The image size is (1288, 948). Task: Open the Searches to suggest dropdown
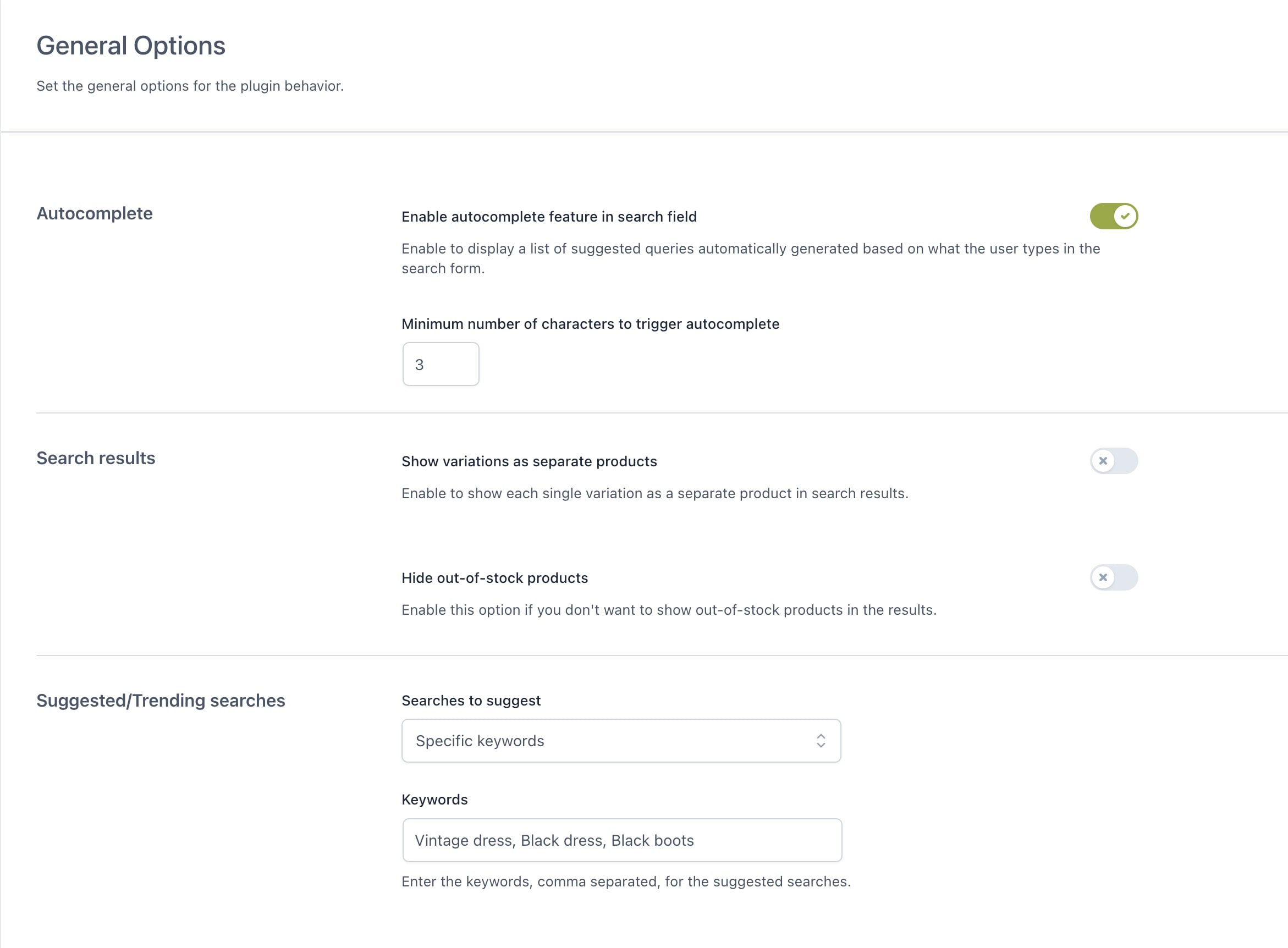(x=620, y=741)
